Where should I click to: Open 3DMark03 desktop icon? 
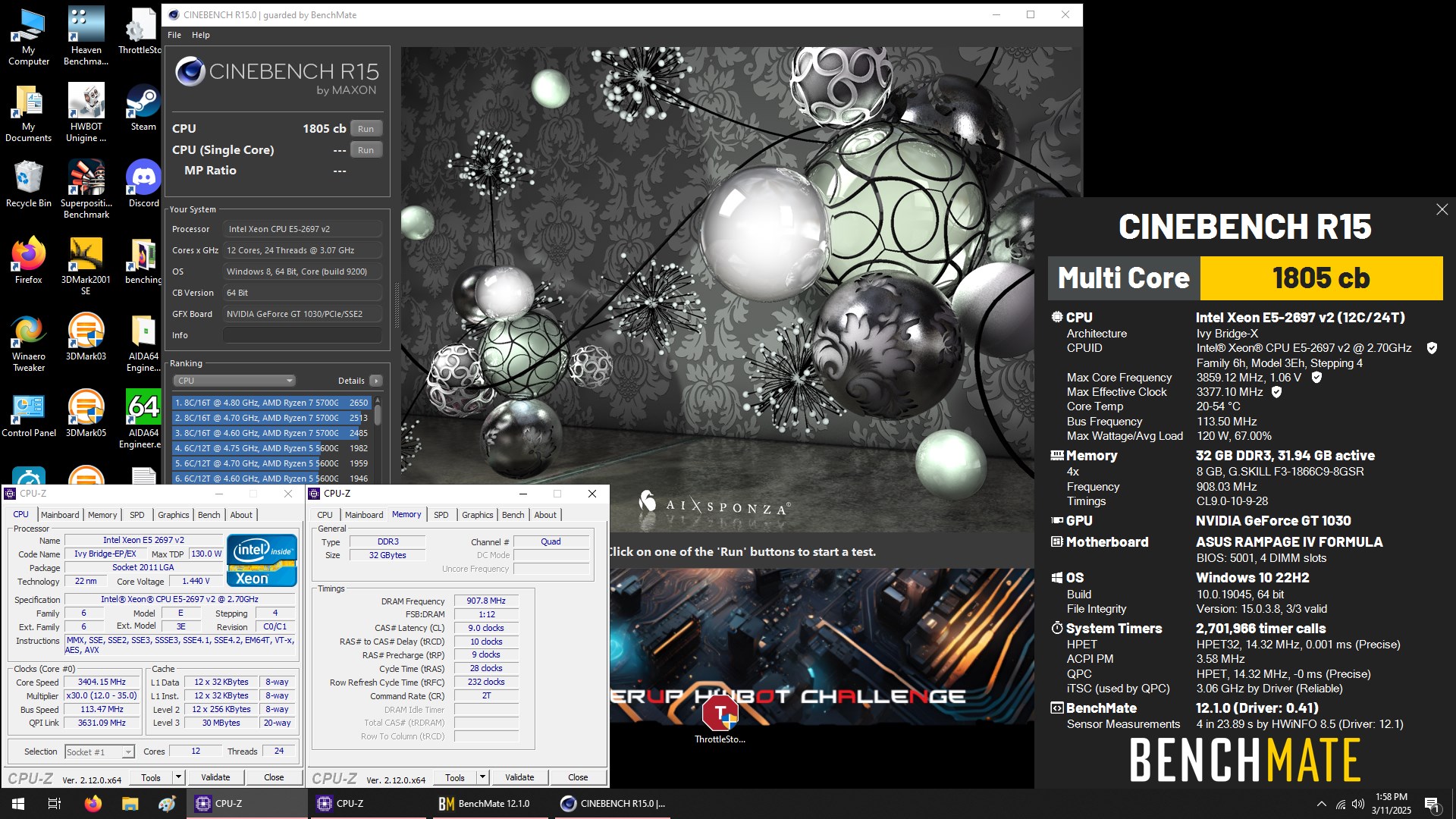click(x=86, y=337)
